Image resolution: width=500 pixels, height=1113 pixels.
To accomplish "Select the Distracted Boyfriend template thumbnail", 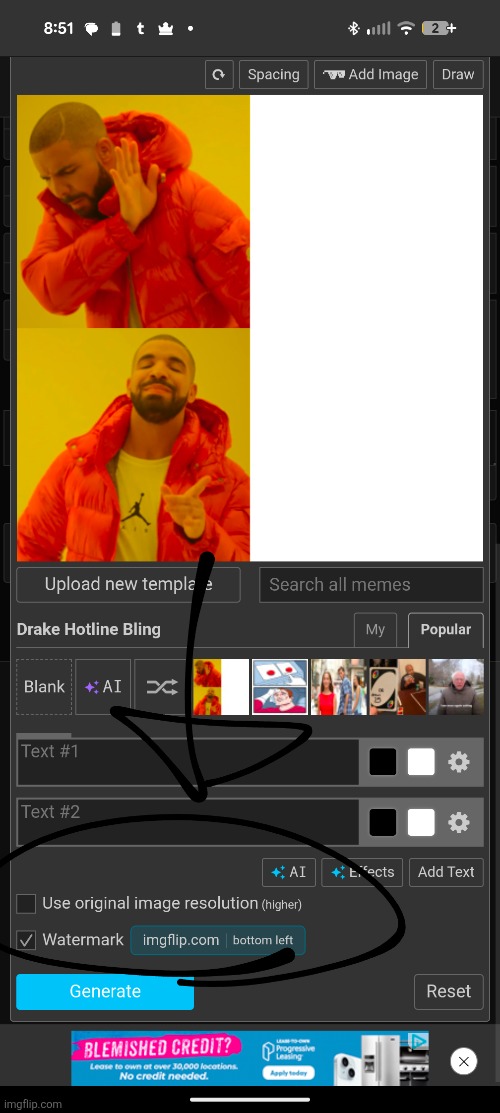I will click(x=339, y=687).
